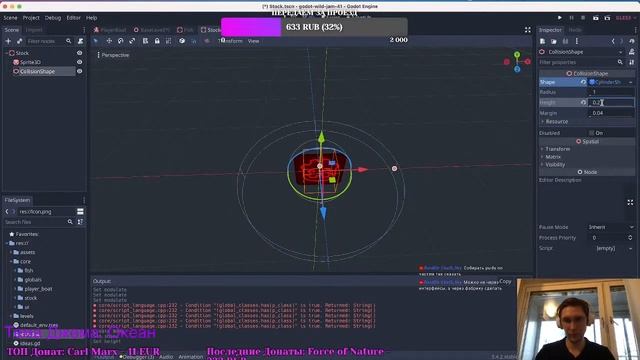
Task: Open the PlayerBoat scene tab
Action: coord(110,30)
